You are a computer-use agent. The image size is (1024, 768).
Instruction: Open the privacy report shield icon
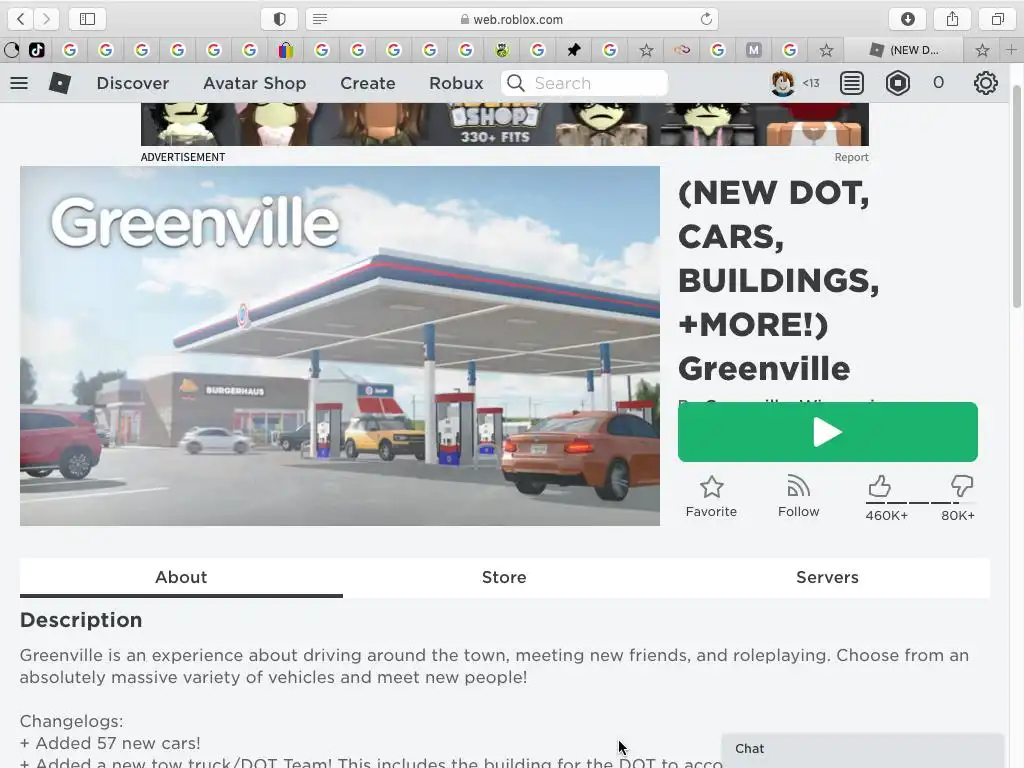click(x=280, y=19)
